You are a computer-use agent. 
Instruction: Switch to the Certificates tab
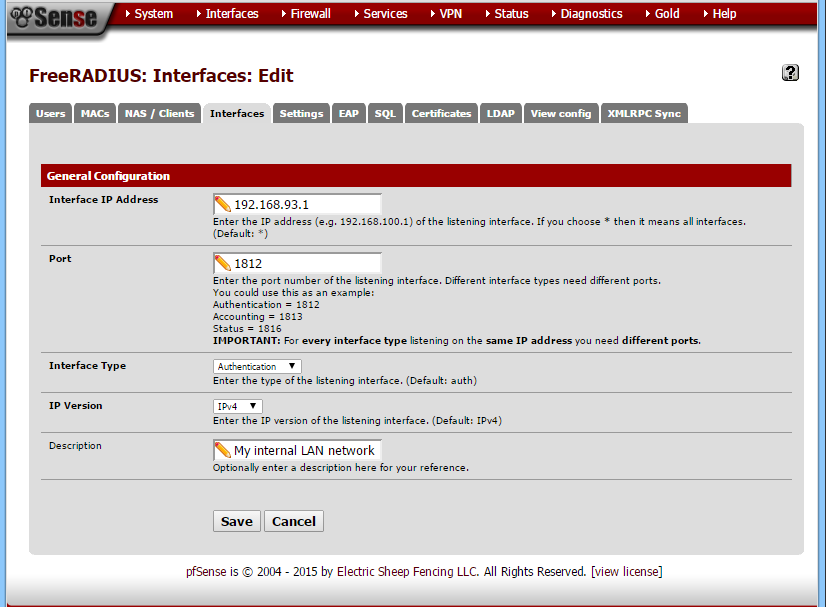click(441, 113)
